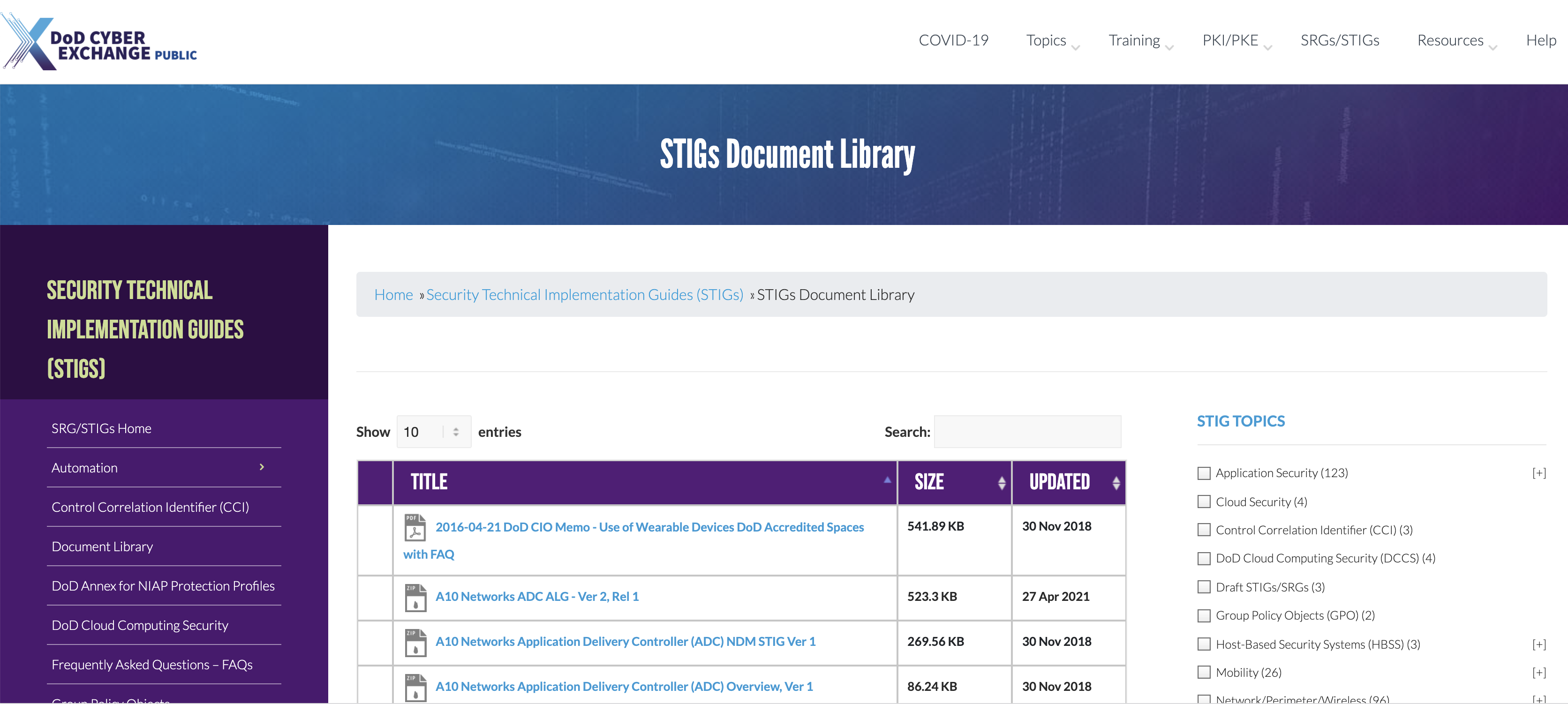Viewport: 1568px width, 704px height.
Task: Follow the Home breadcrumb link
Action: coord(393,295)
